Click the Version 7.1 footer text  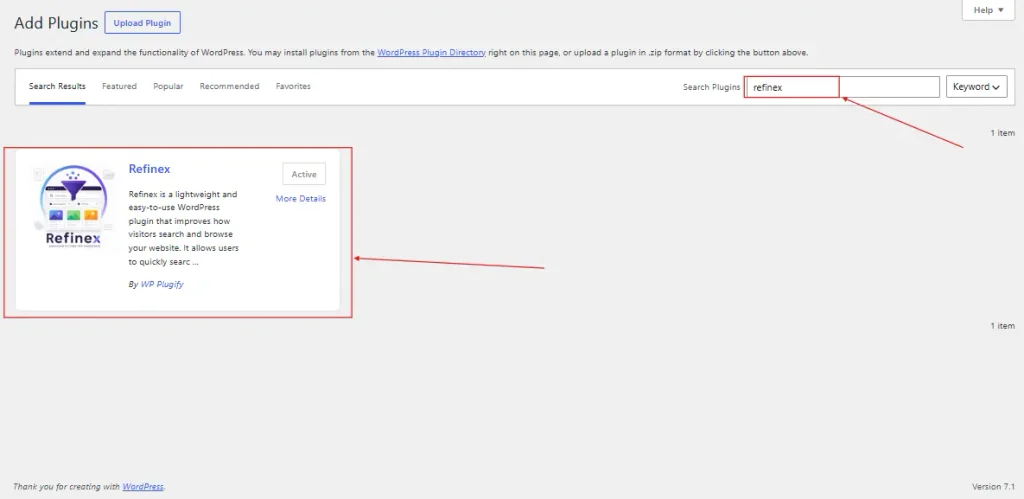(993, 487)
